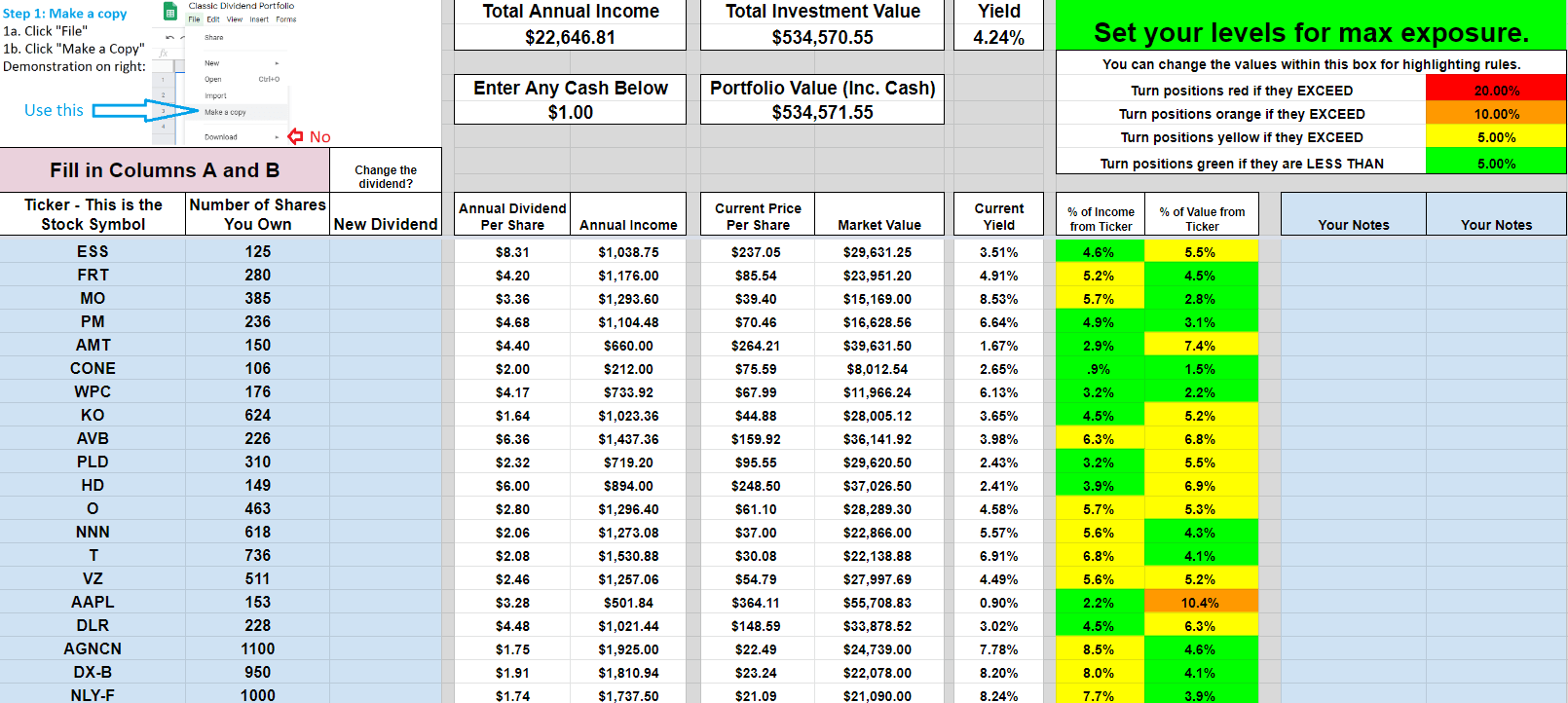
Task: Select the orange 10.00% threshold cell
Action: [x=1496, y=114]
